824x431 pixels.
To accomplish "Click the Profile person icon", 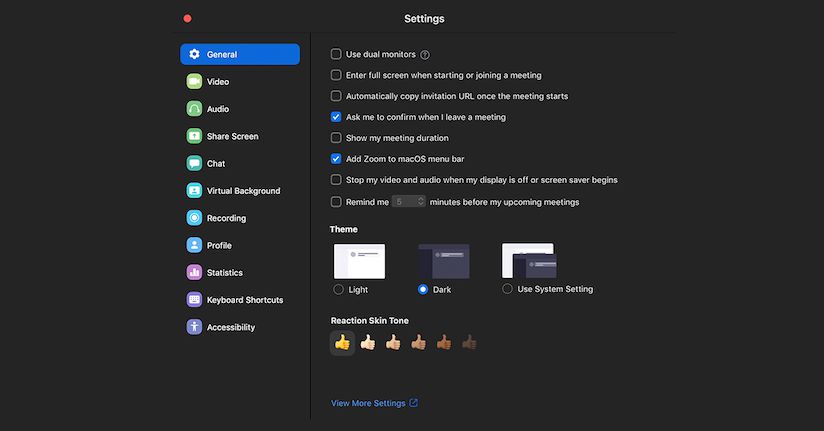I will [194, 245].
